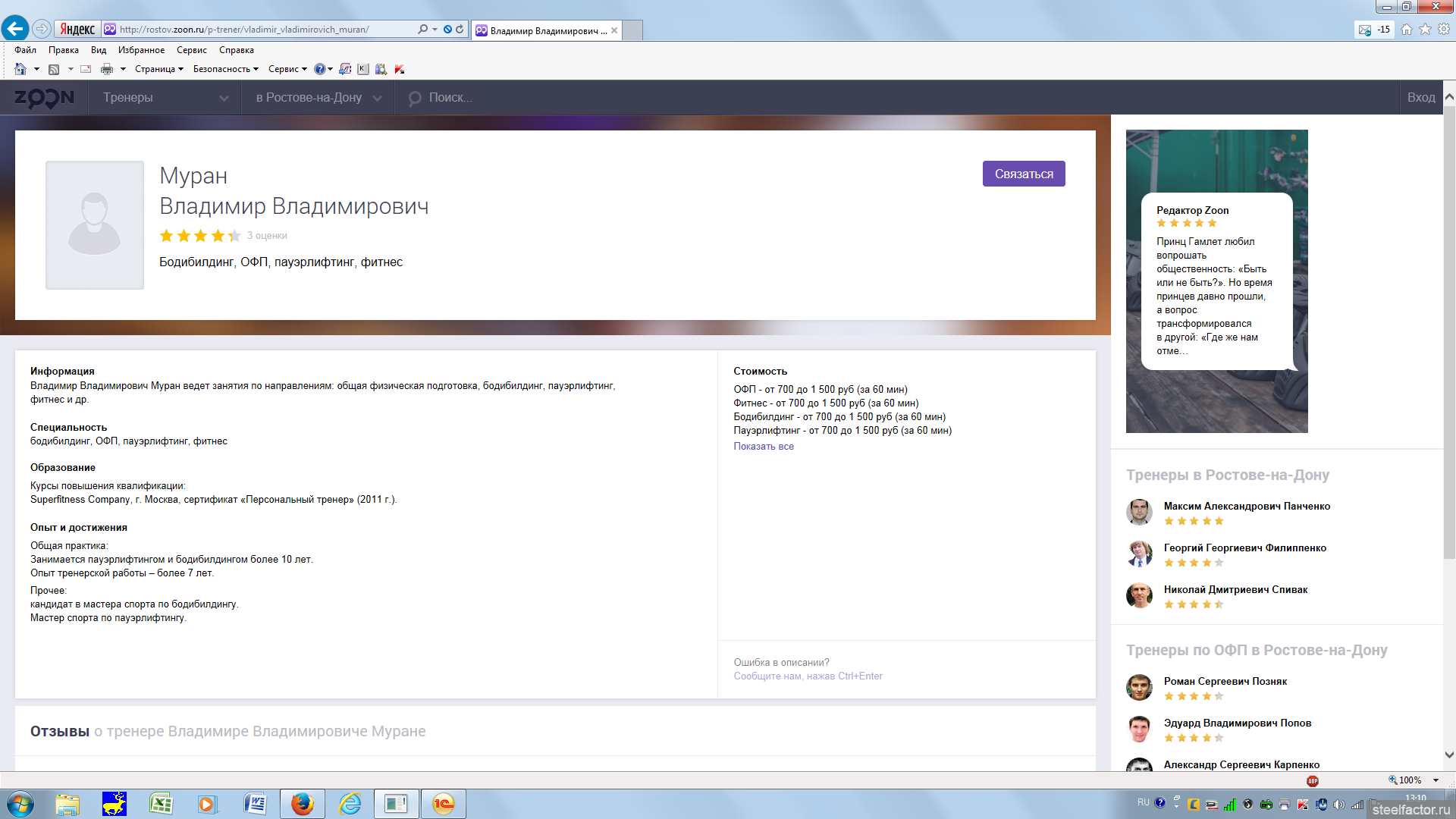Click the page vertical scrollbar thumb
The height and width of the screenshot is (819, 1456).
pyautogui.click(x=1449, y=334)
